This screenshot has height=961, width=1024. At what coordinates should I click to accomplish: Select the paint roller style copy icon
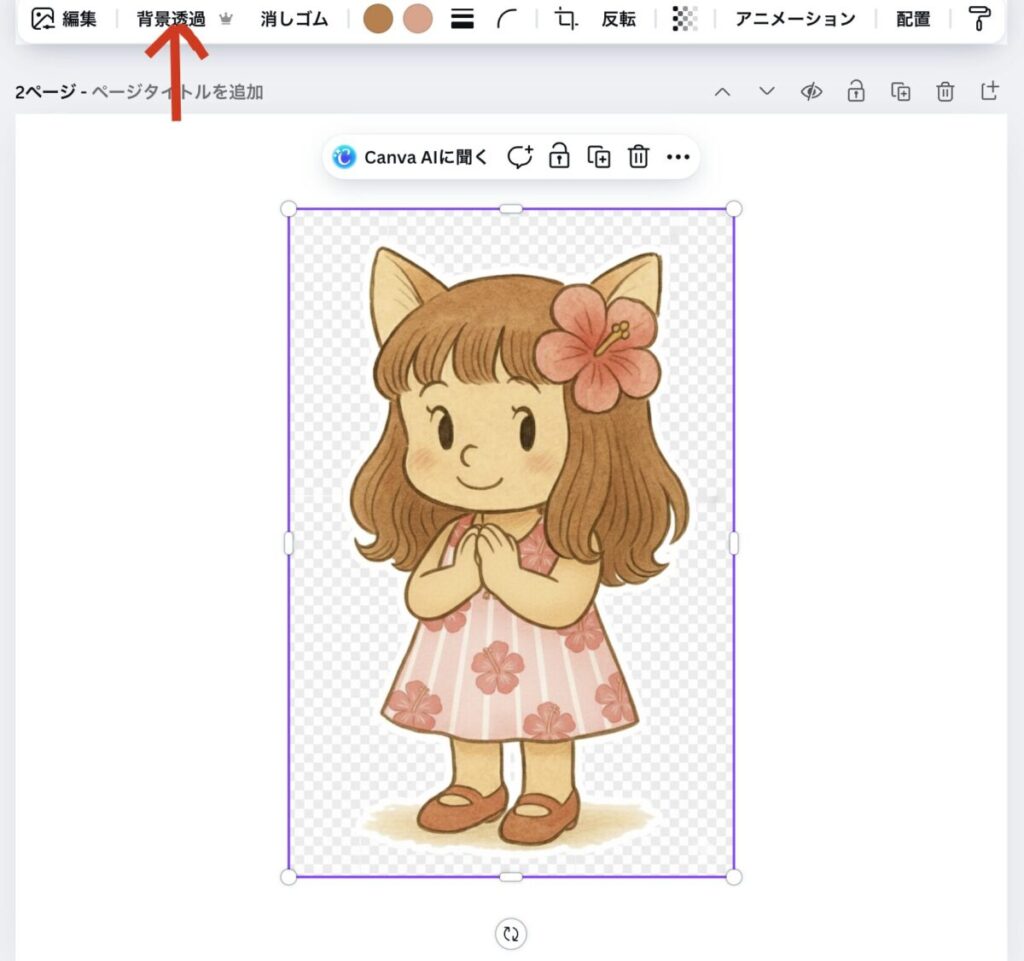979,18
